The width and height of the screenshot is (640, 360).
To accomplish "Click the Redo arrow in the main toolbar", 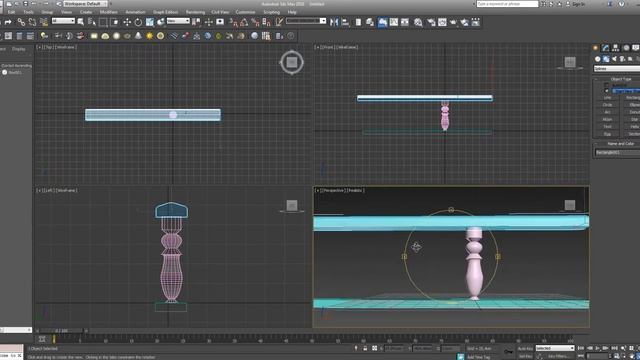I will 8,22.
